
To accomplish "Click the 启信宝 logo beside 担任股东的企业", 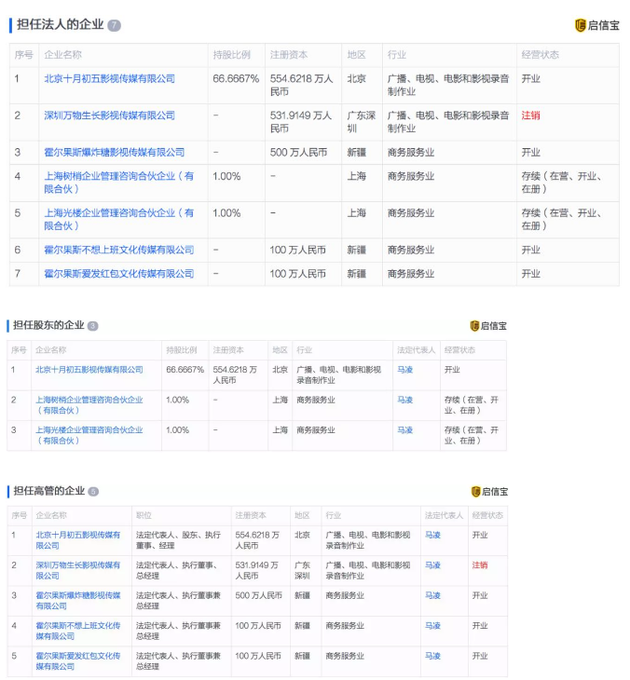I will click(488, 326).
